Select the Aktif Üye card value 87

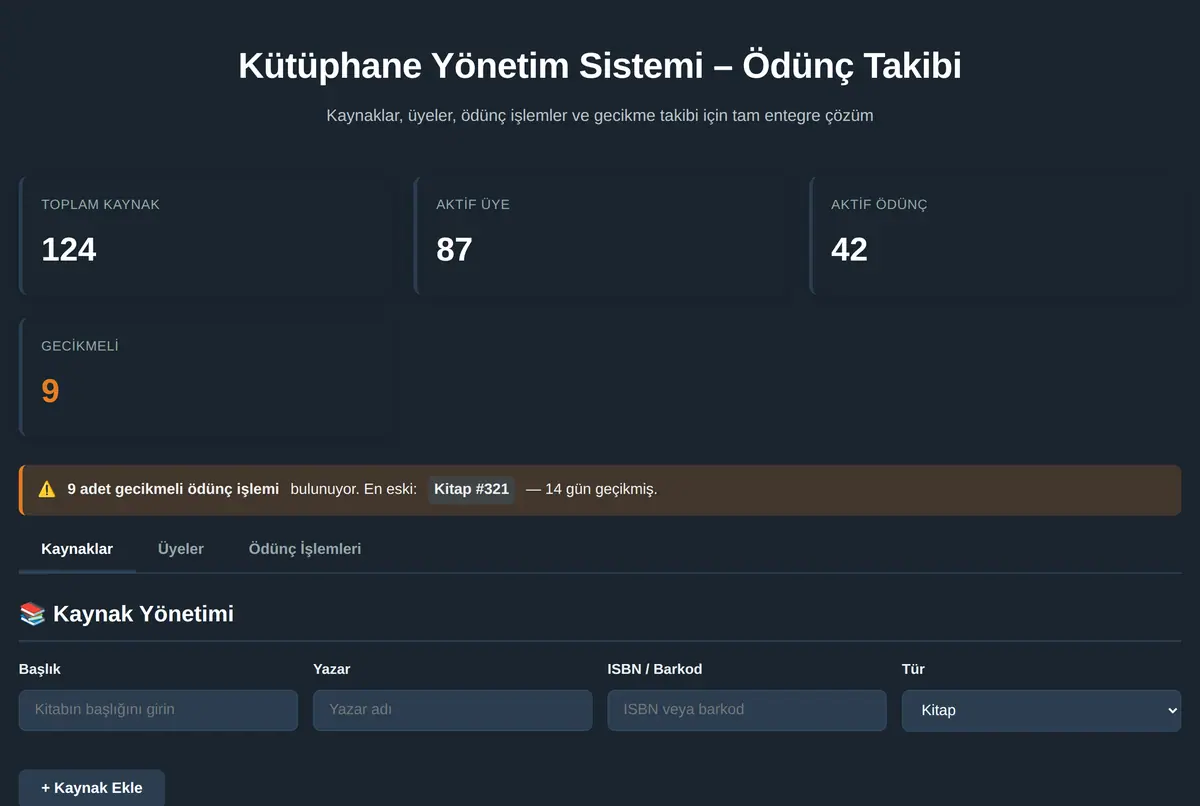tap(454, 249)
